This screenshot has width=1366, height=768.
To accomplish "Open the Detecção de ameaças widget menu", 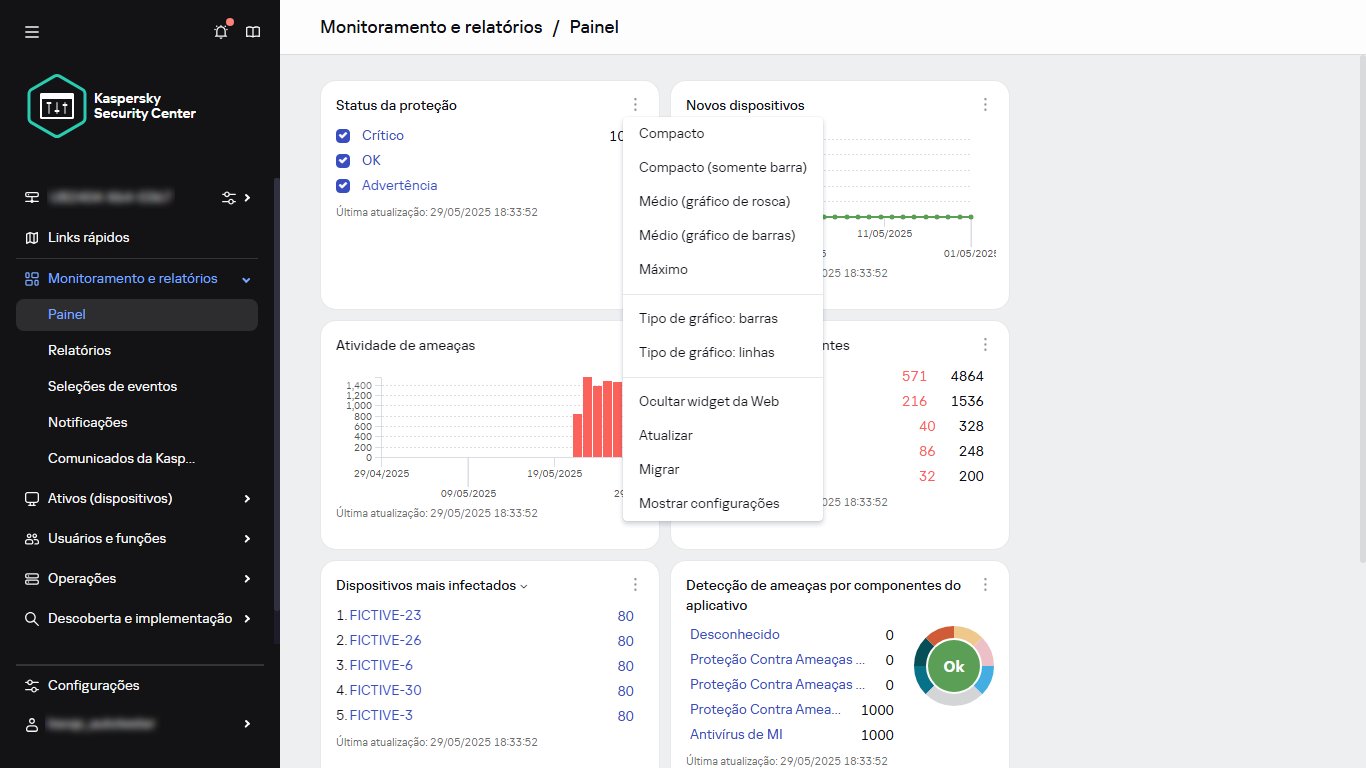I will (x=985, y=585).
